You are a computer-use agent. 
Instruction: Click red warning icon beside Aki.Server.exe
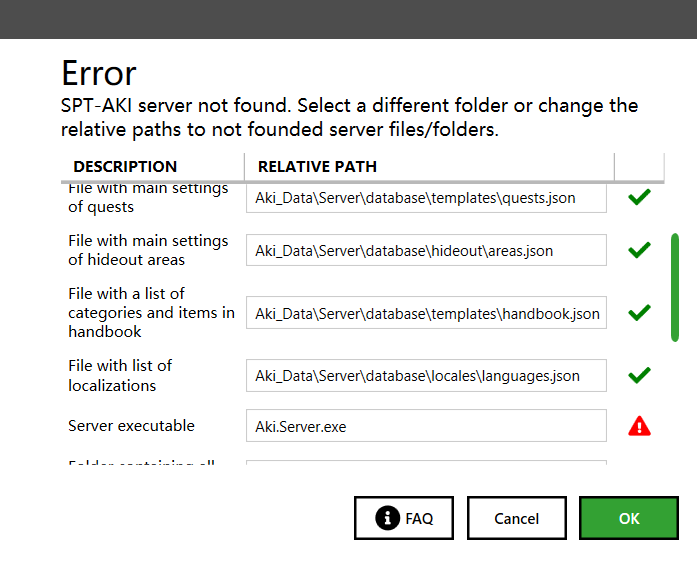639,426
